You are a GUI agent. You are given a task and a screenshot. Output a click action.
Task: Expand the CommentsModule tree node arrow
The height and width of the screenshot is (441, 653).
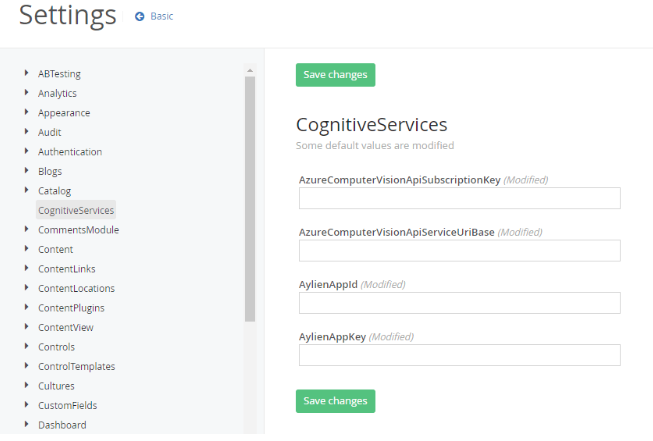coord(27,229)
